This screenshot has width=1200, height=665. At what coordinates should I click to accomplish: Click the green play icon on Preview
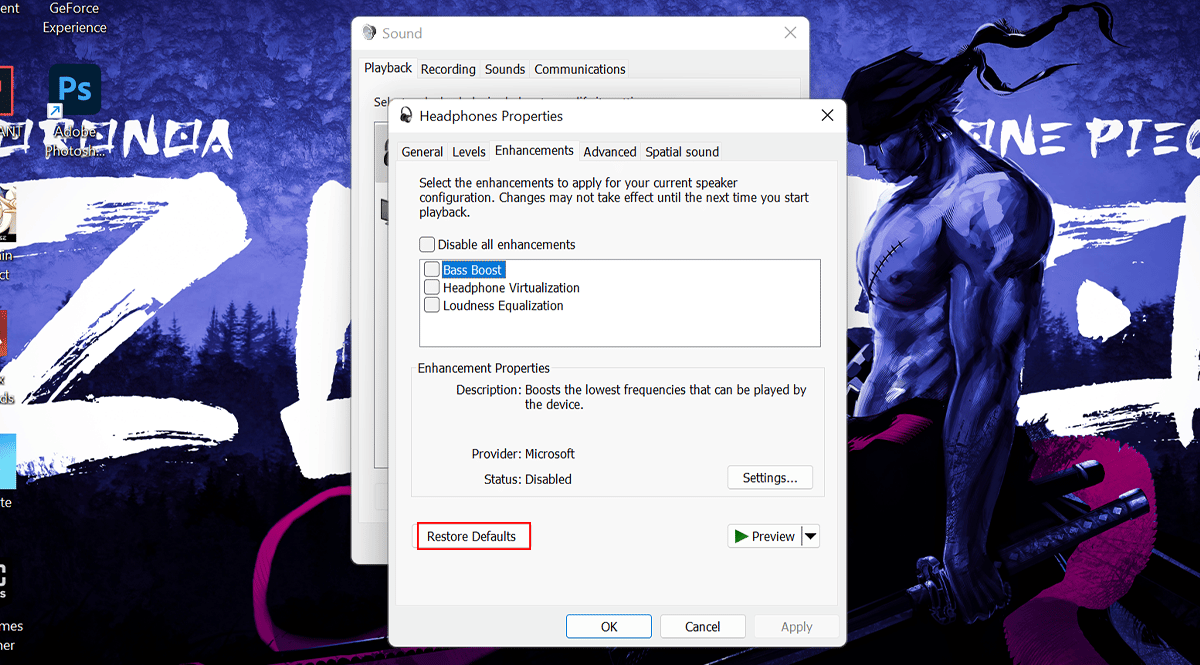(x=741, y=536)
